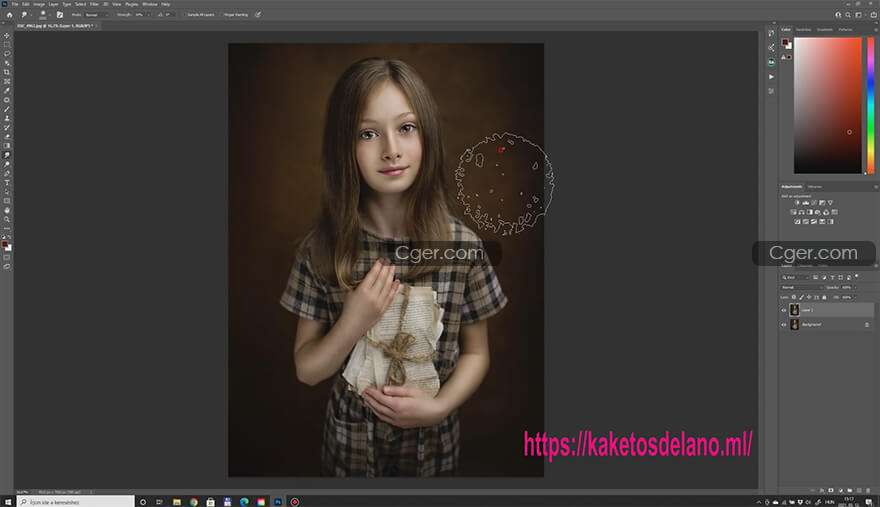Select the Clone Stamp tool
This screenshot has height=507, width=880.
(x=7, y=118)
